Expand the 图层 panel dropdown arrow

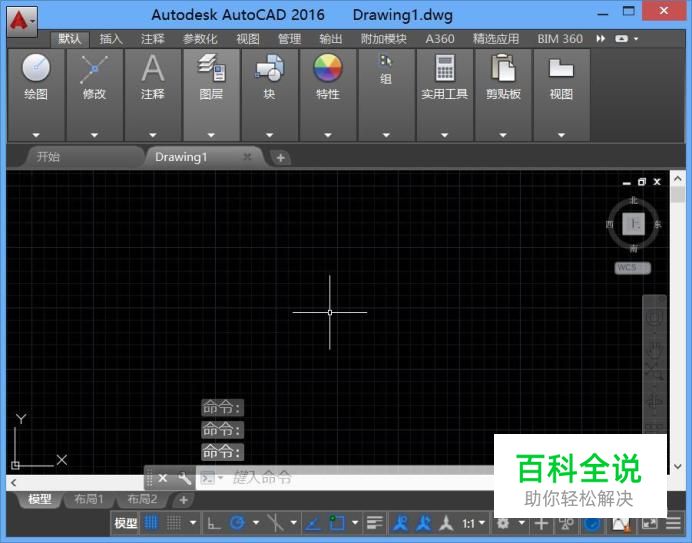211,135
